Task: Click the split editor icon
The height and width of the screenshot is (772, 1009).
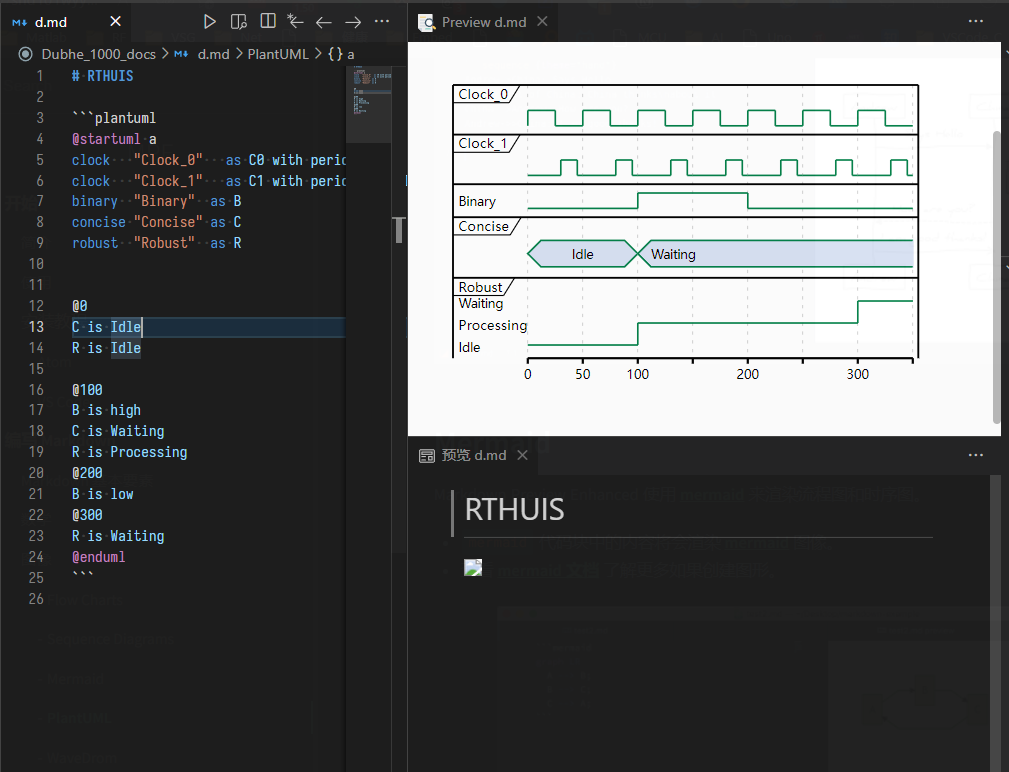Action: [267, 21]
